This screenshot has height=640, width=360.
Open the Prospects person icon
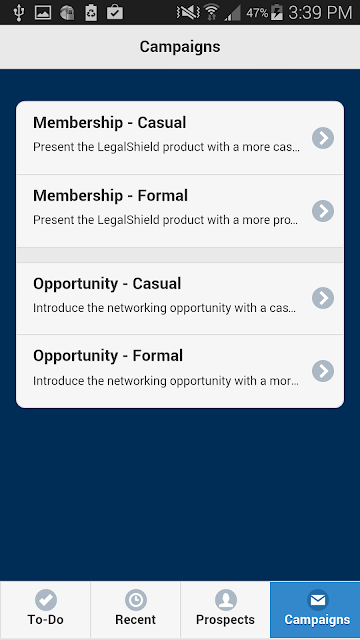coord(225,600)
